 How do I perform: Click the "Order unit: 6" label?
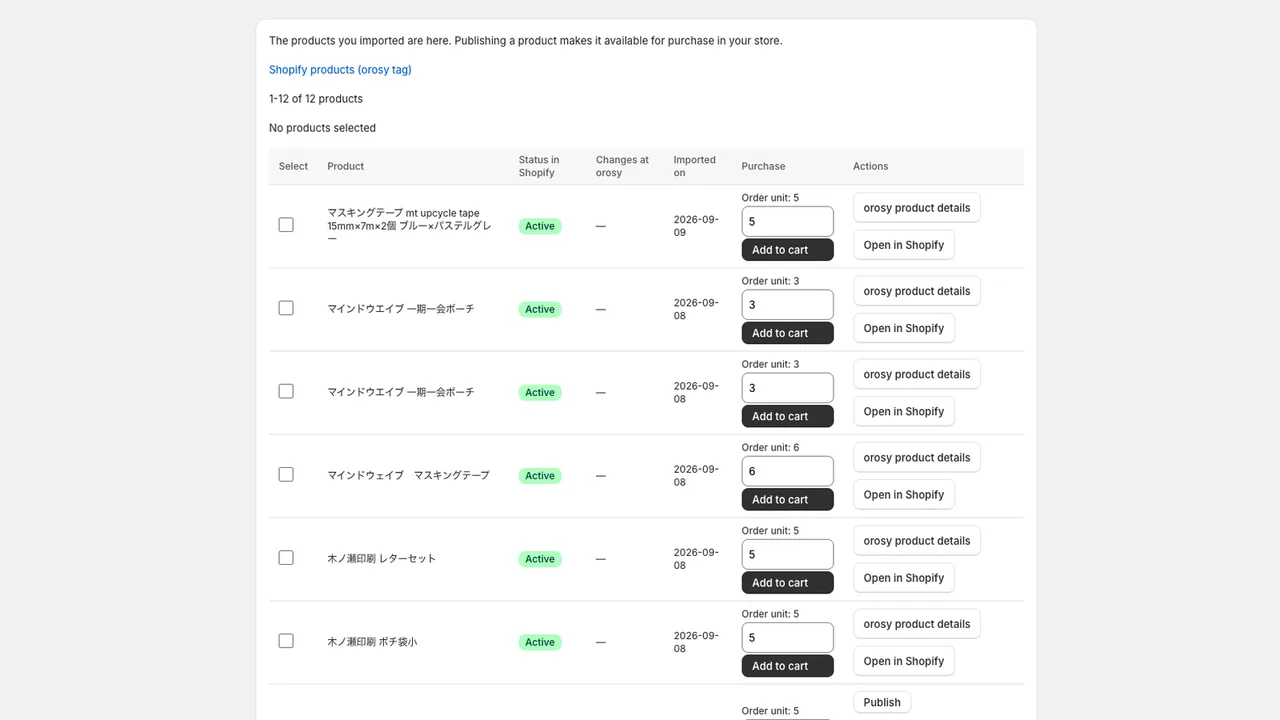click(770, 447)
